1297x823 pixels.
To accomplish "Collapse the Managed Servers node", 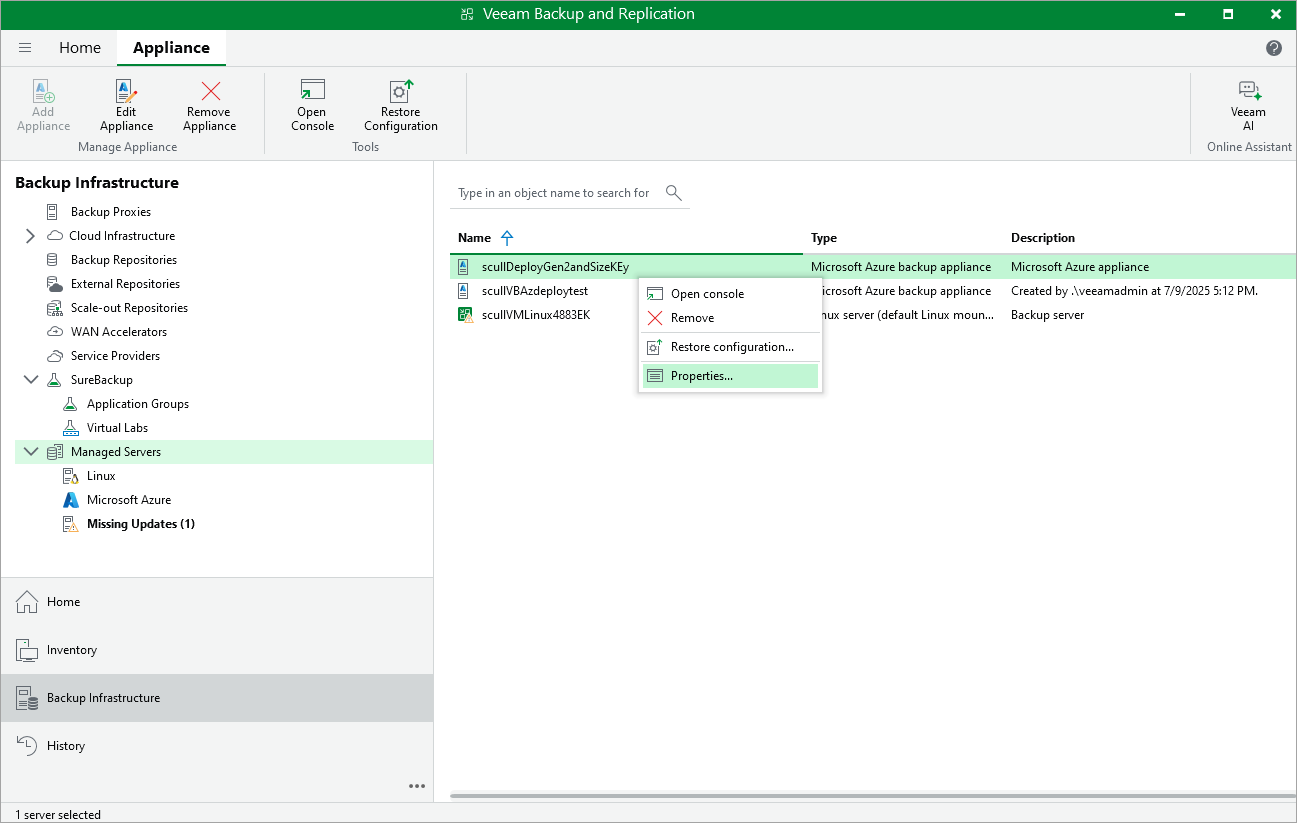I will (30, 452).
